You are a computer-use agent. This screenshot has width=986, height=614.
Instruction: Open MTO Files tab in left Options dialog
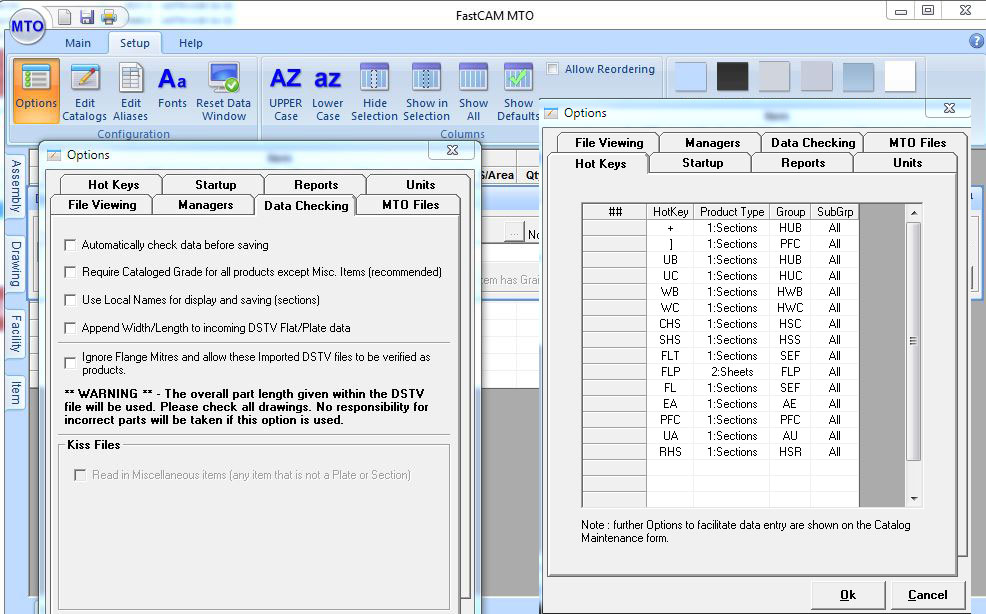click(410, 204)
